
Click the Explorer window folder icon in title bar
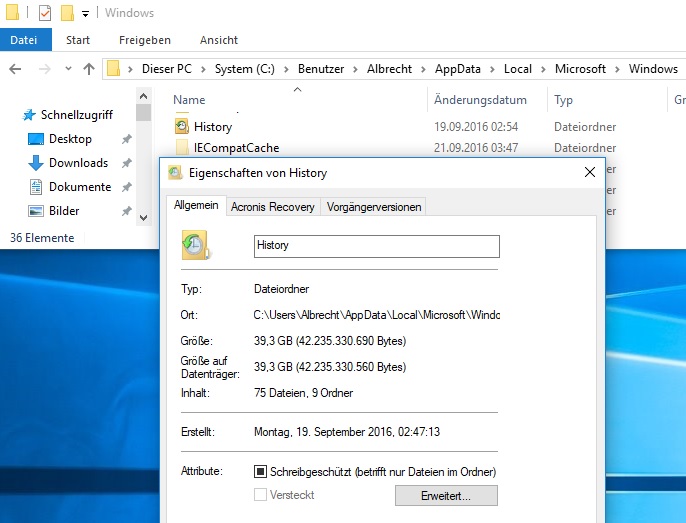(x=12, y=12)
